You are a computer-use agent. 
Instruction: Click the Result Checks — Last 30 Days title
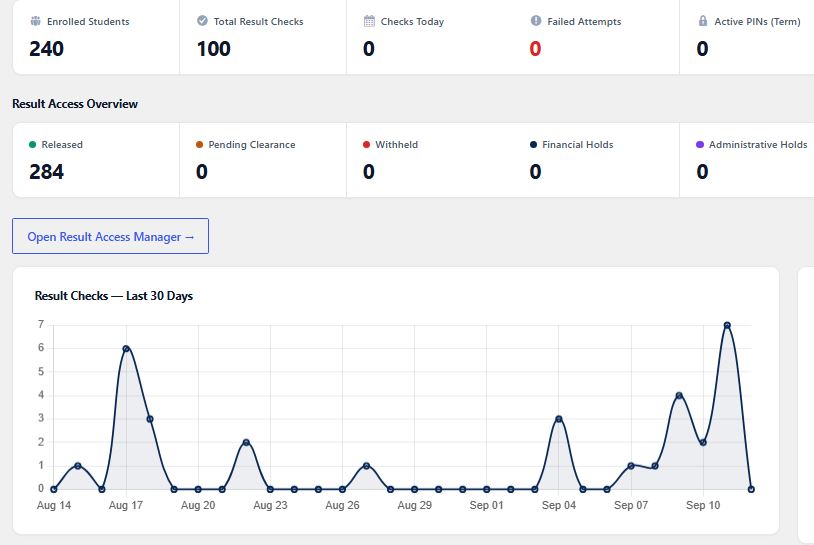[x=114, y=296]
